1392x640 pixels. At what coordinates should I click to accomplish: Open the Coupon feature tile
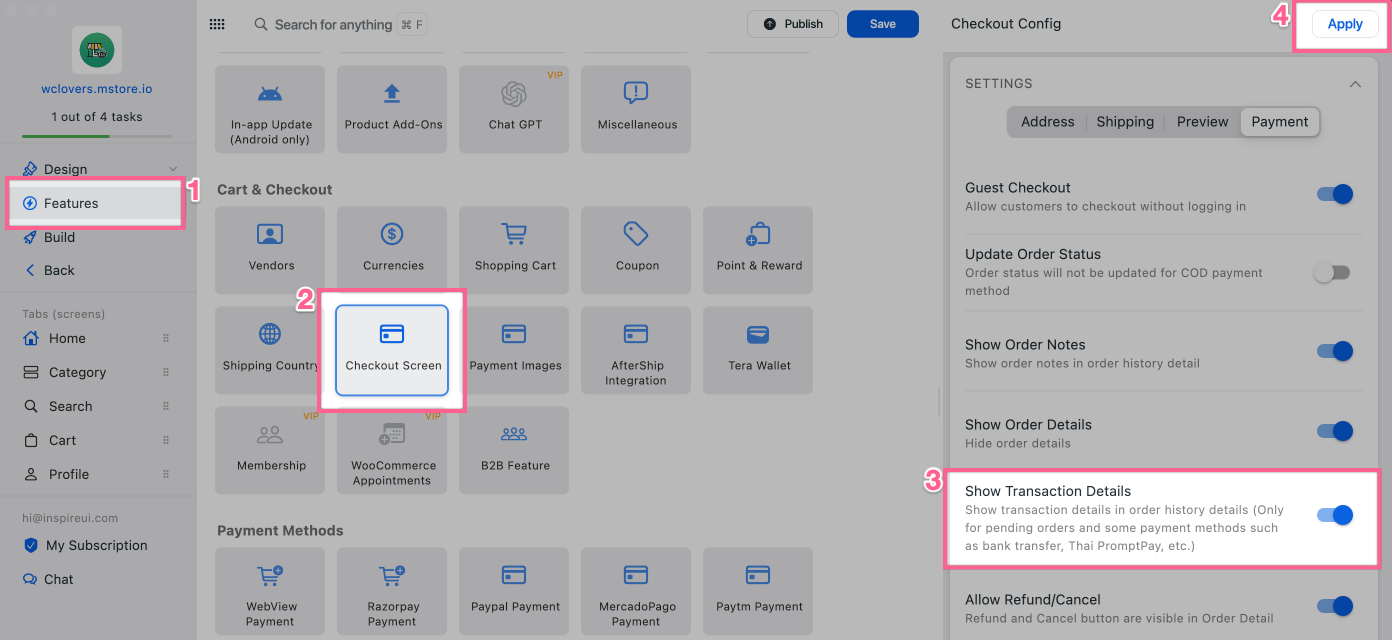pos(637,248)
